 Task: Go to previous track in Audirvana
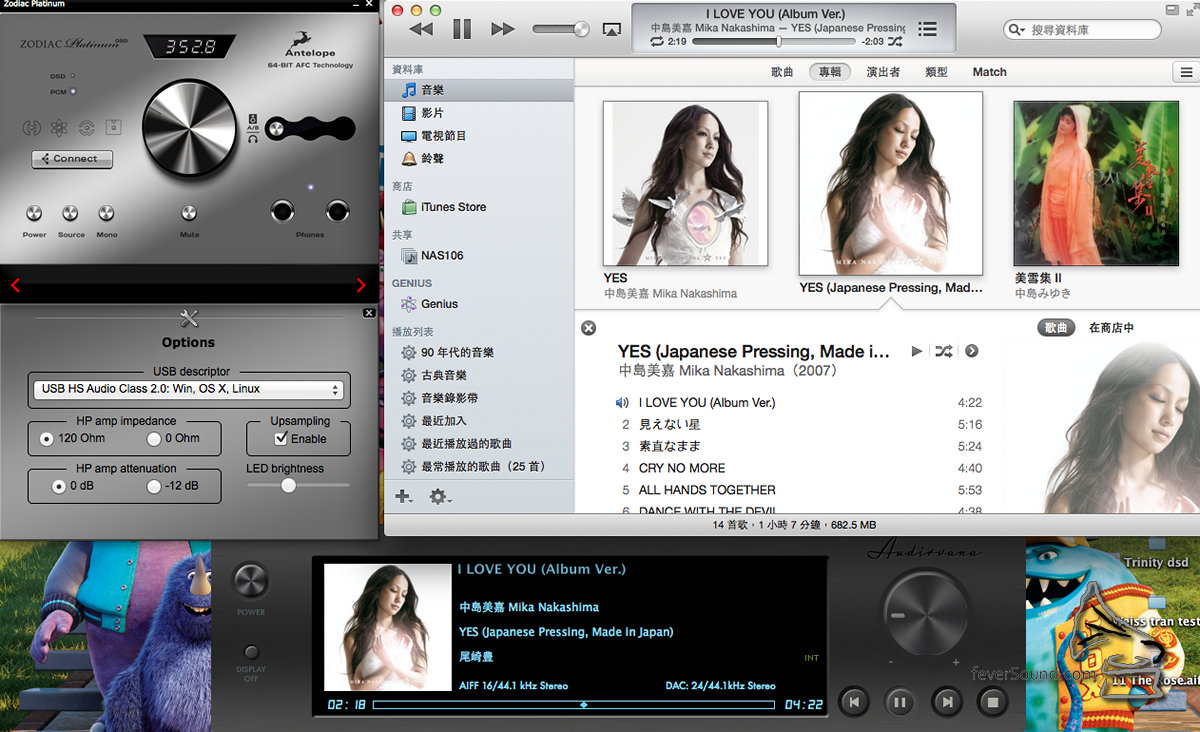853,702
